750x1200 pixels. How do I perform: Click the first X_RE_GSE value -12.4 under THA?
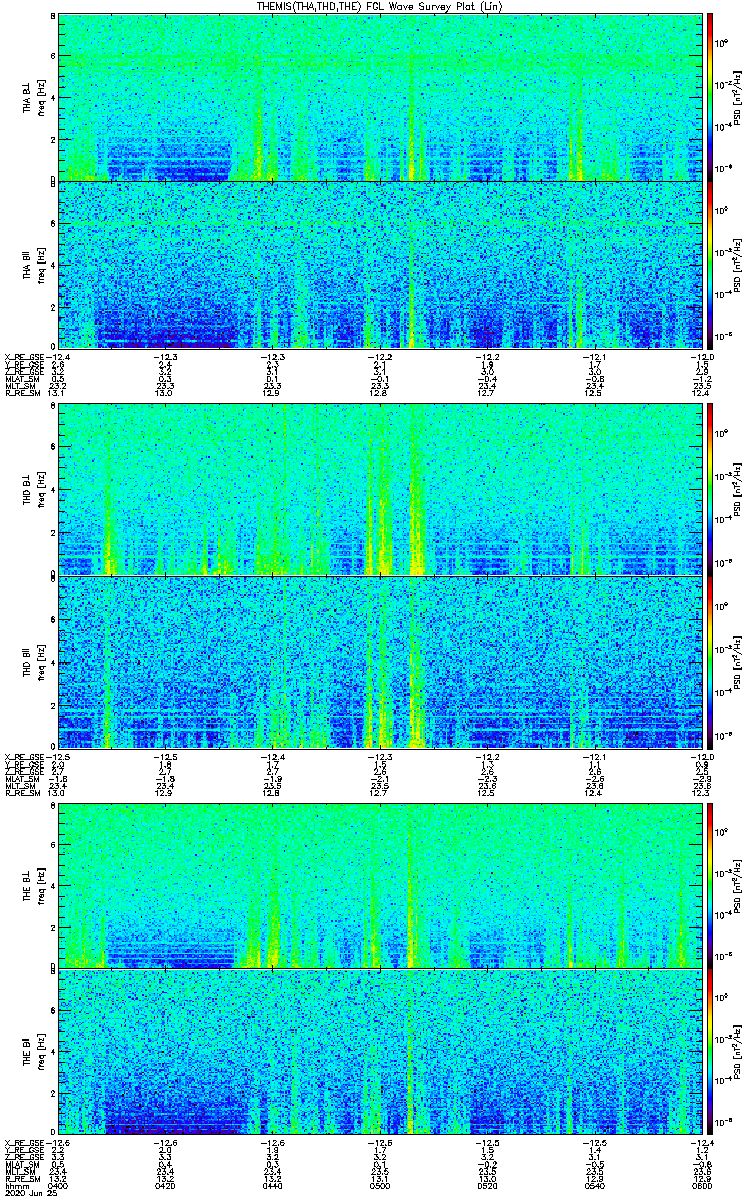(x=57, y=357)
